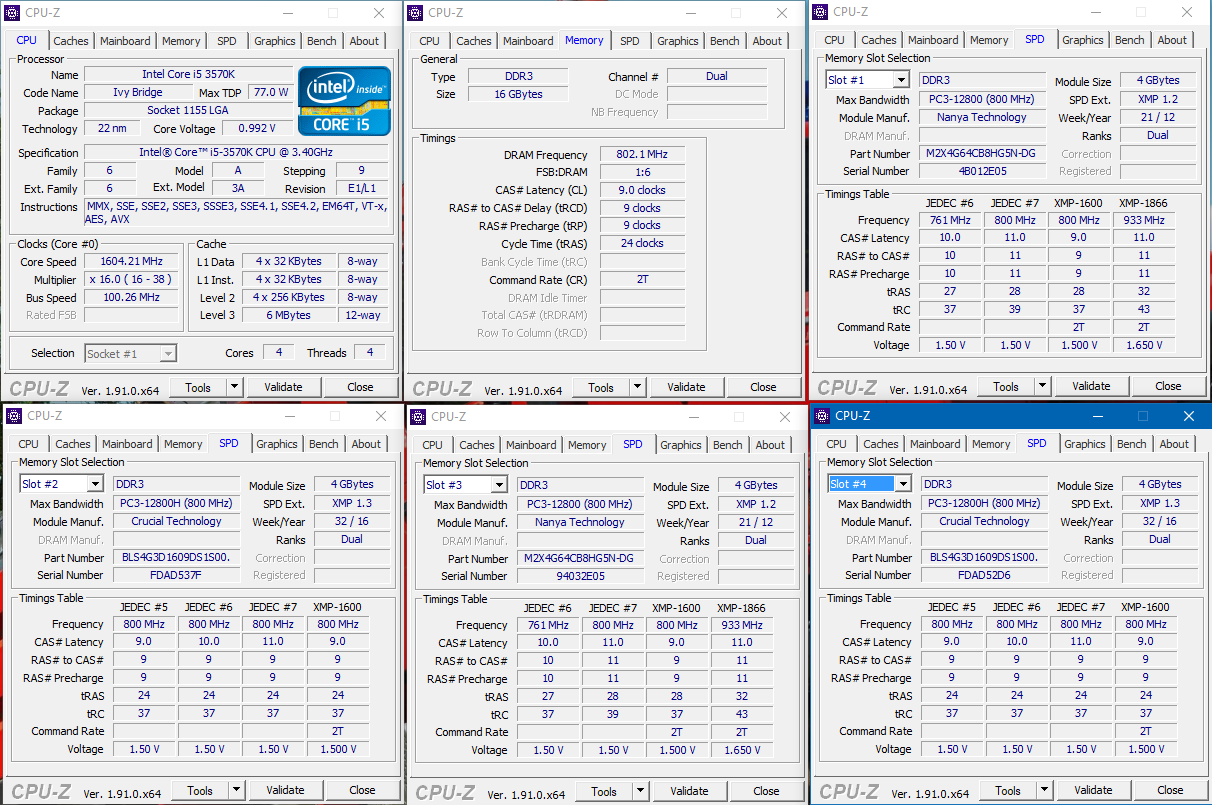Click CPU-Z title icon in the Slot #2 window
This screenshot has height=805, width=1212.
pyautogui.click(x=13, y=416)
